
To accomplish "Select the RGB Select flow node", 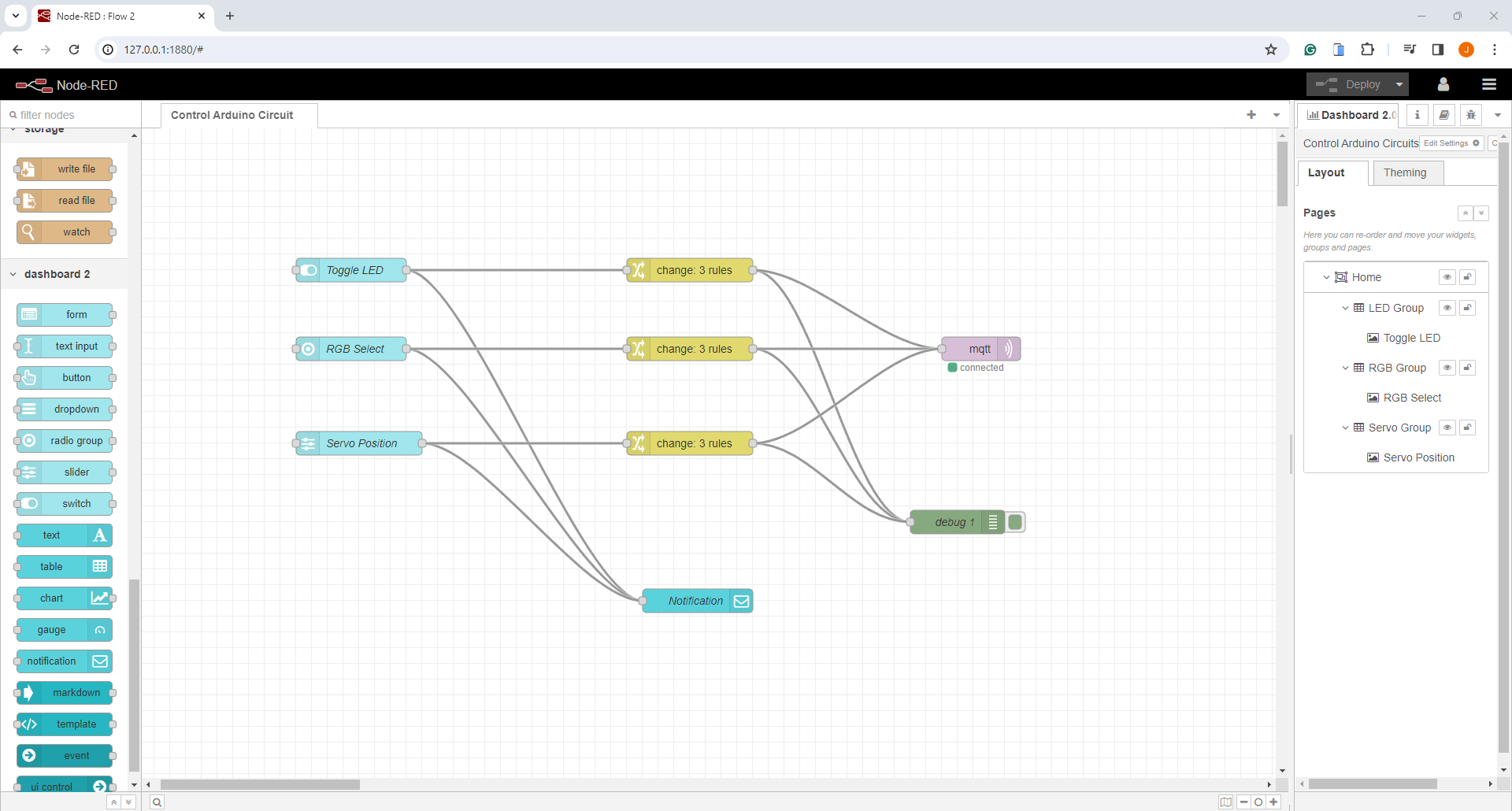I will point(351,349).
